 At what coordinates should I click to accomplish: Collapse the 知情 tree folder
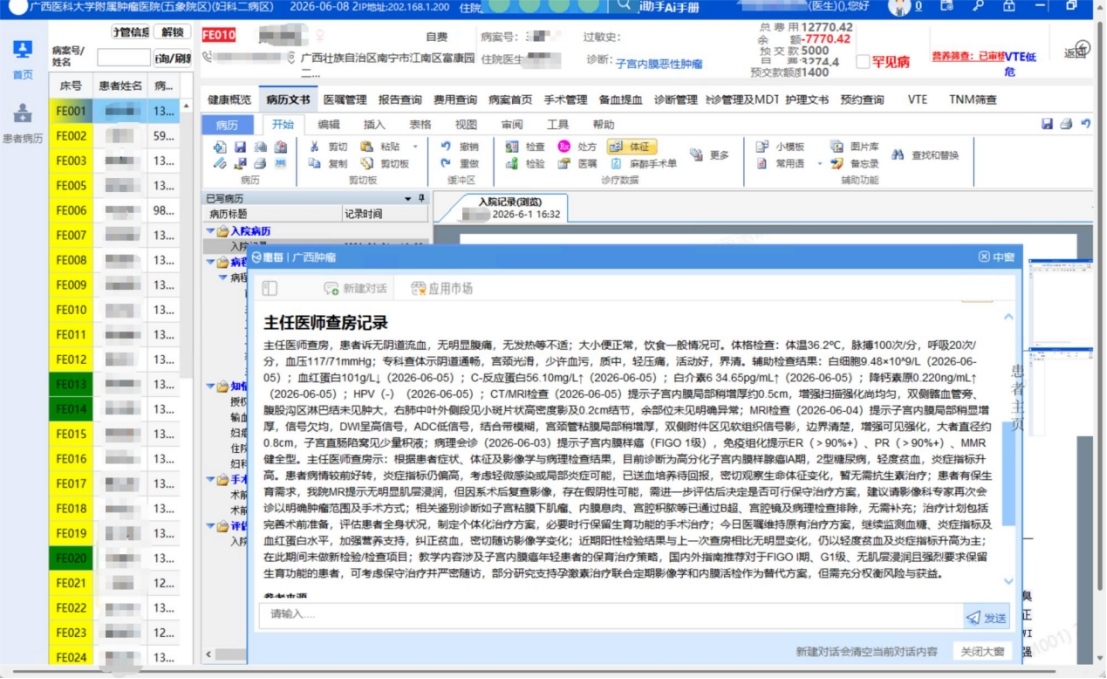point(210,386)
